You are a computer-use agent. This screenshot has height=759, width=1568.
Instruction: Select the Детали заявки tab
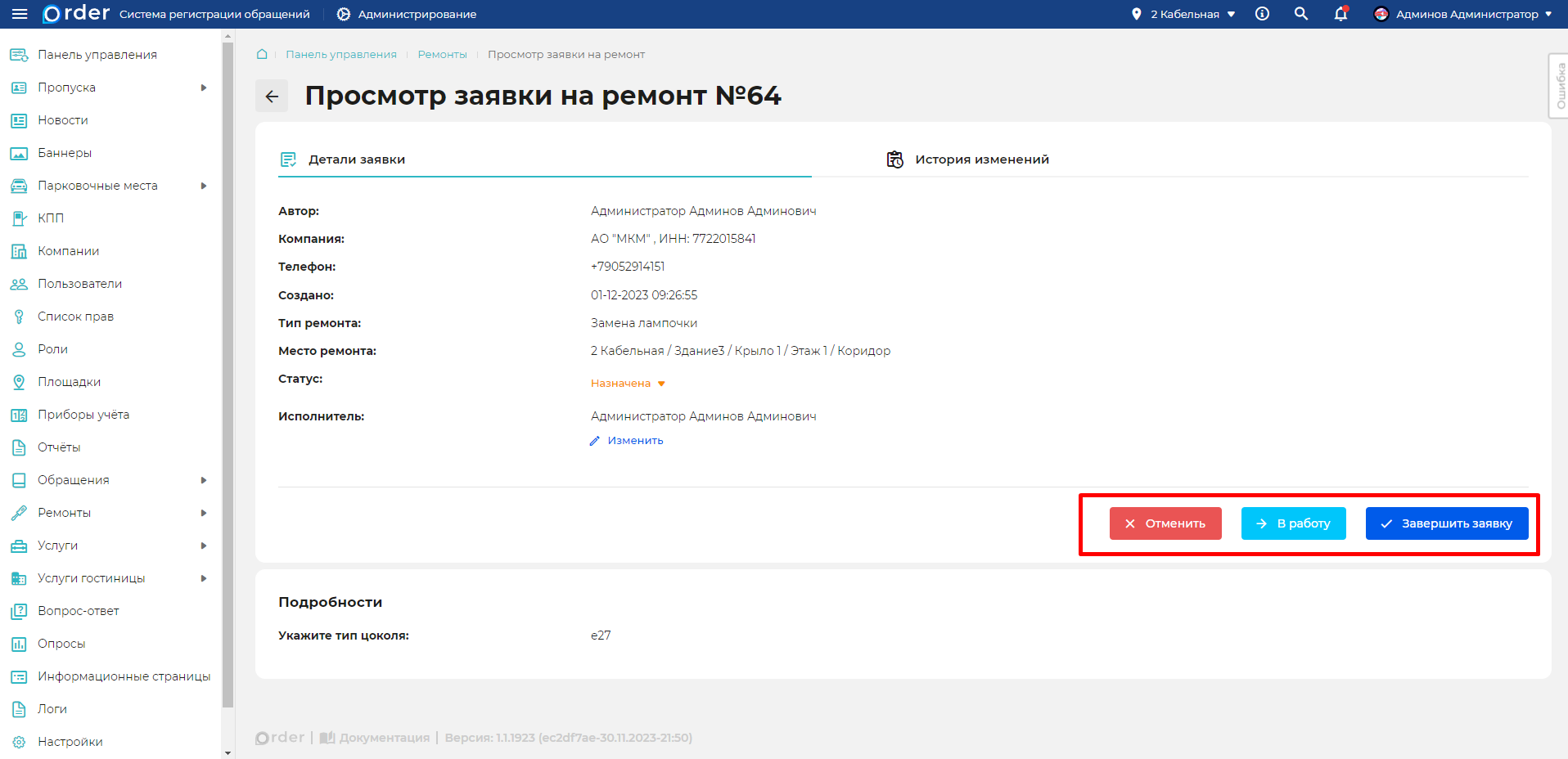(356, 159)
